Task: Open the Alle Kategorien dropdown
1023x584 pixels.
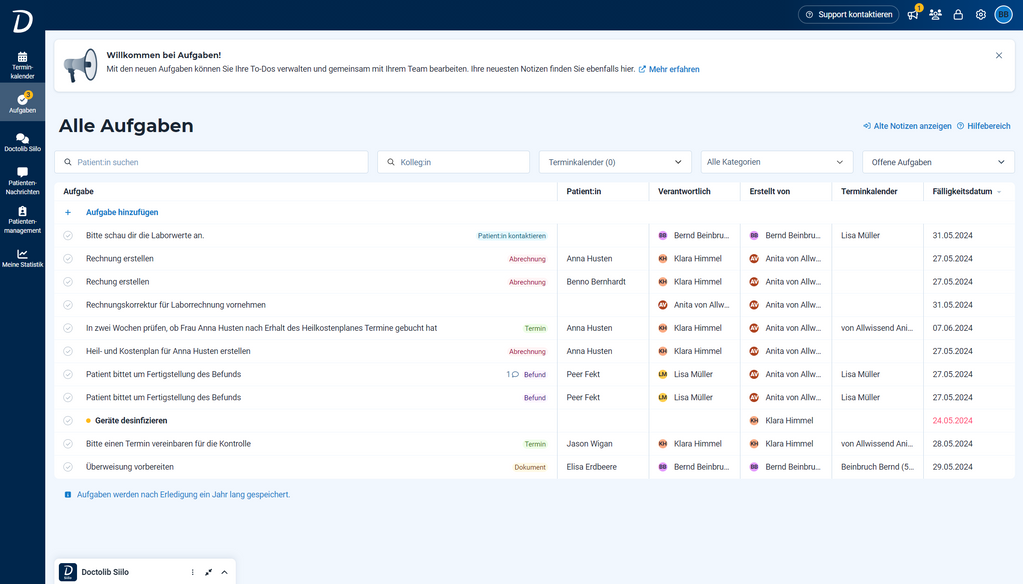Action: tap(776, 161)
